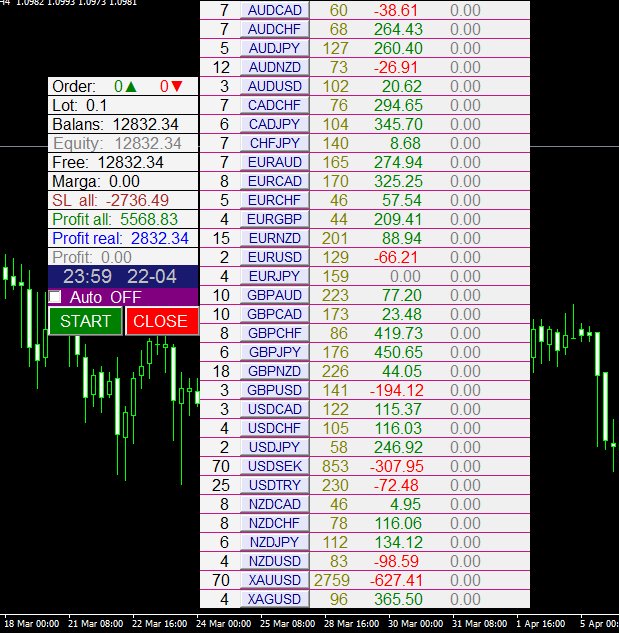Click the red sell orders down arrow
The width and height of the screenshot is (619, 633).
[177, 86]
